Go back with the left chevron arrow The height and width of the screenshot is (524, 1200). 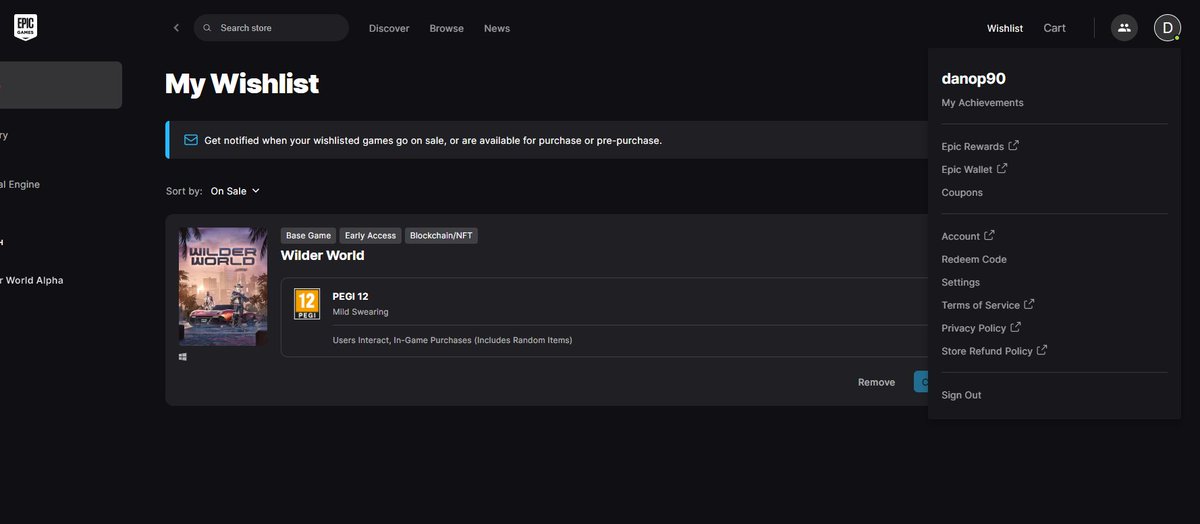pyautogui.click(x=176, y=28)
